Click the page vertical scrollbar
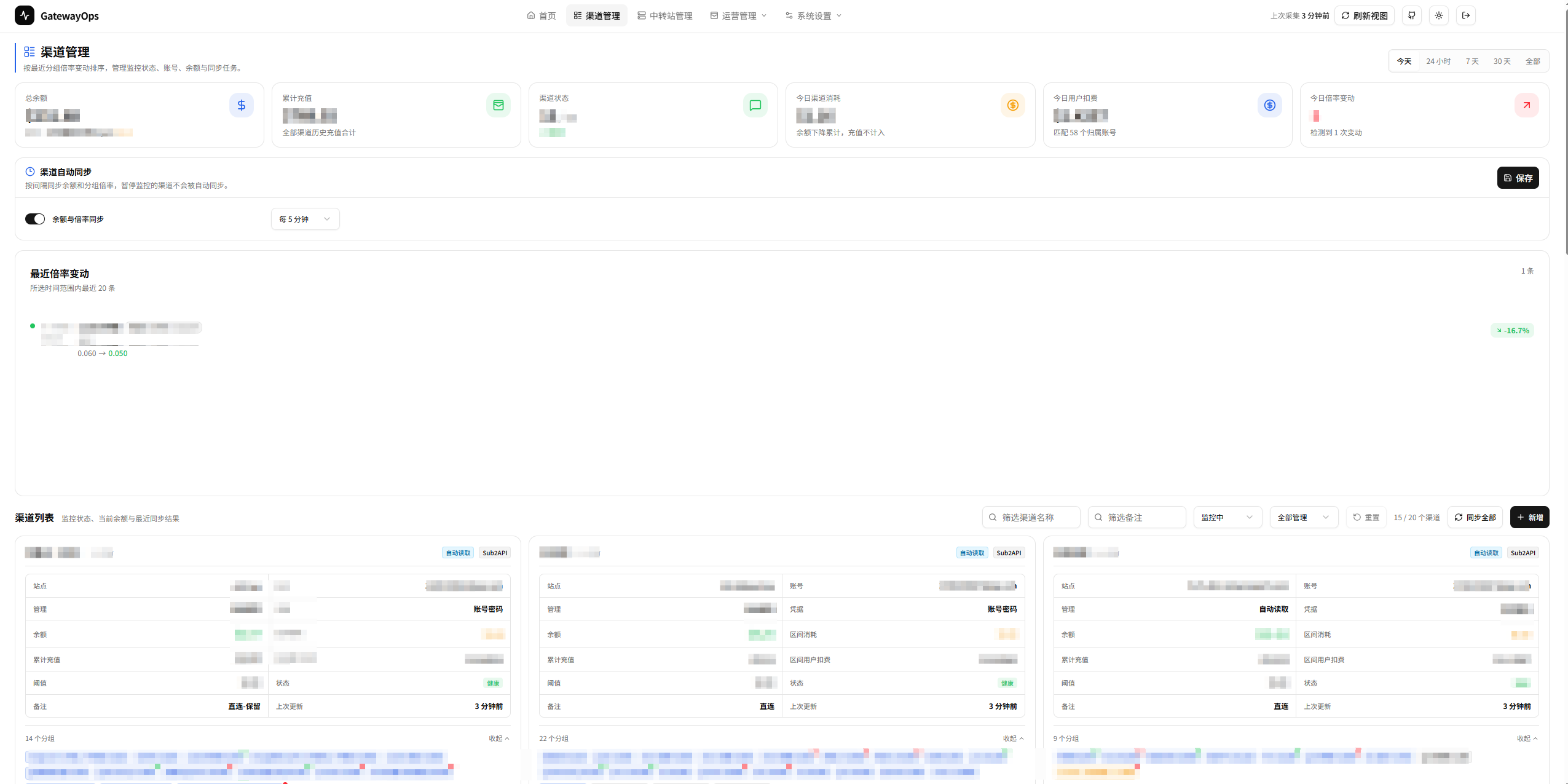 [1566, 131]
